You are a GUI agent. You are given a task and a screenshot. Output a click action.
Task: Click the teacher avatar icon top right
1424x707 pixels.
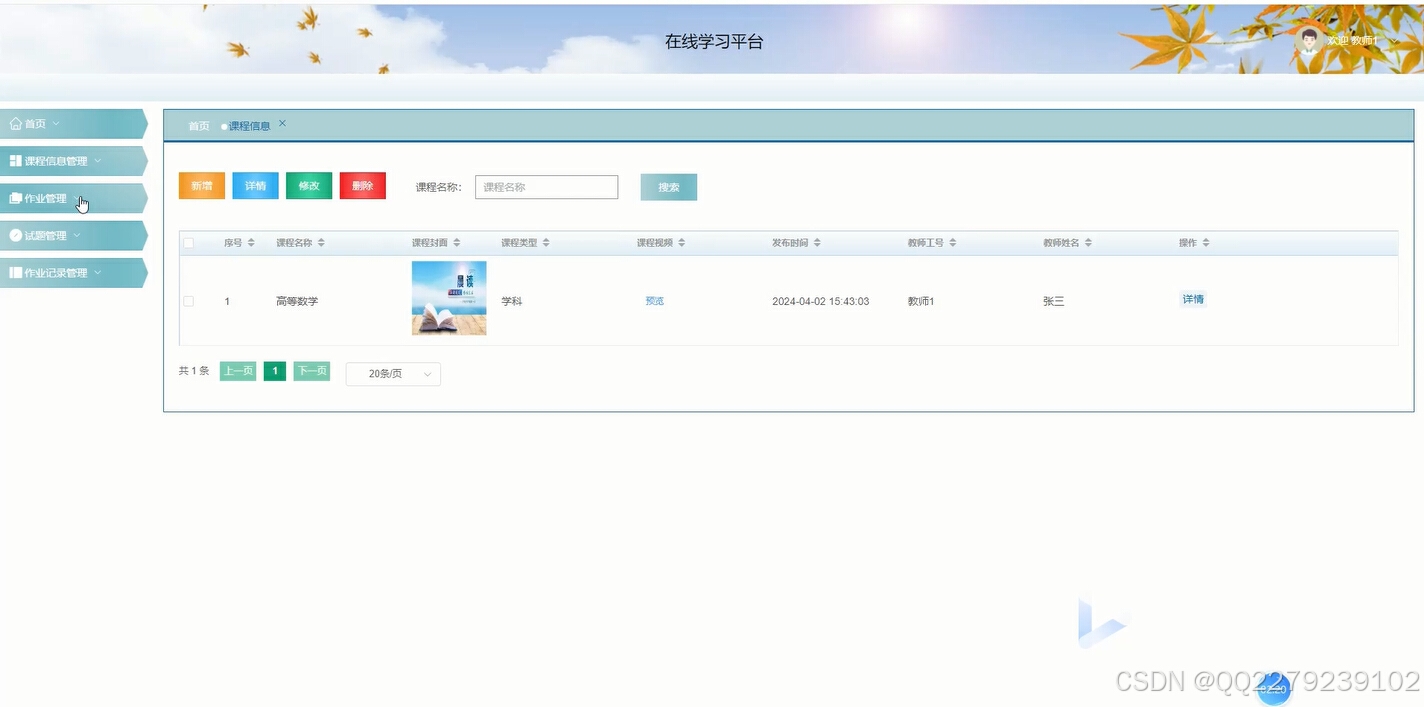(1308, 40)
